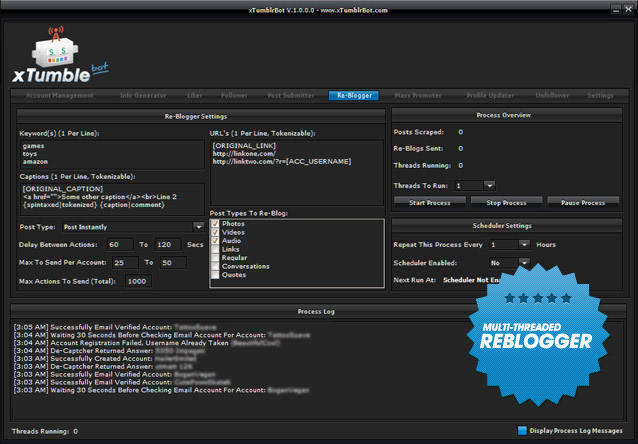This screenshot has width=638, height=444.
Task: Click the Start Process button
Action: click(x=429, y=202)
